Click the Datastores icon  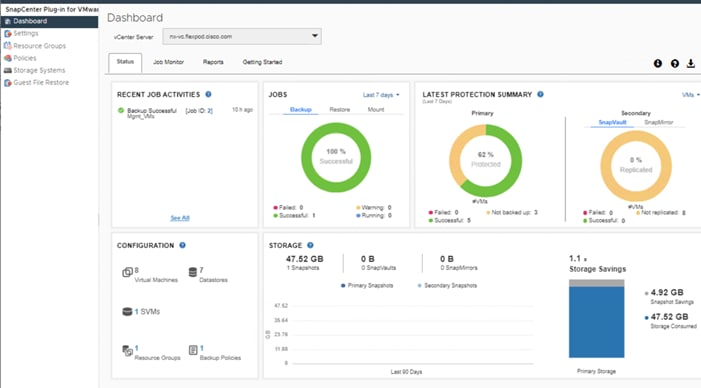[x=193, y=272]
